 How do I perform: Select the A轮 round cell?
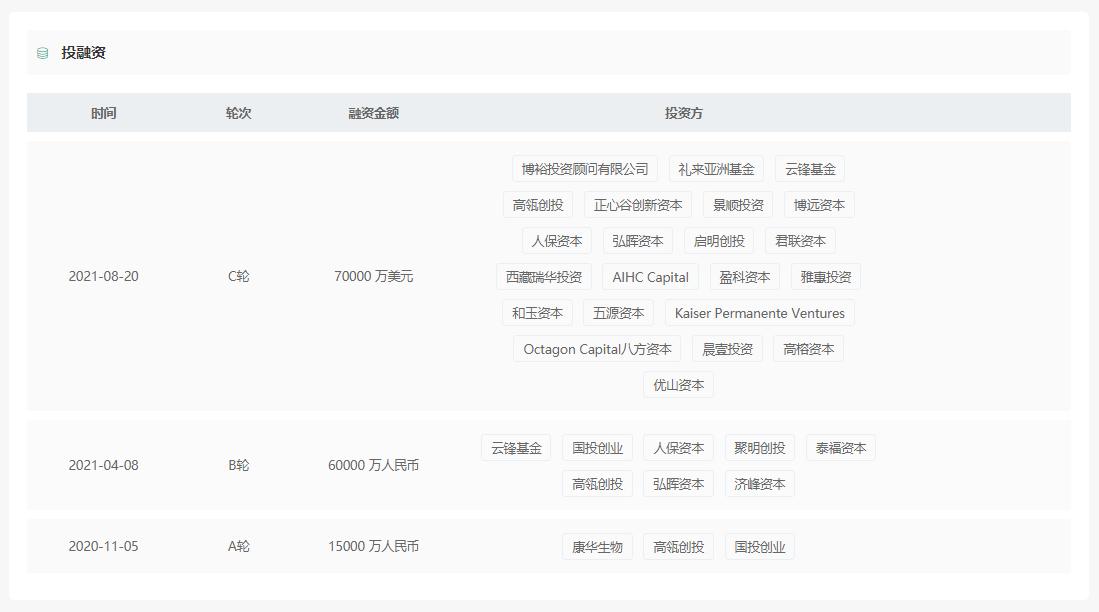pyautogui.click(x=238, y=546)
